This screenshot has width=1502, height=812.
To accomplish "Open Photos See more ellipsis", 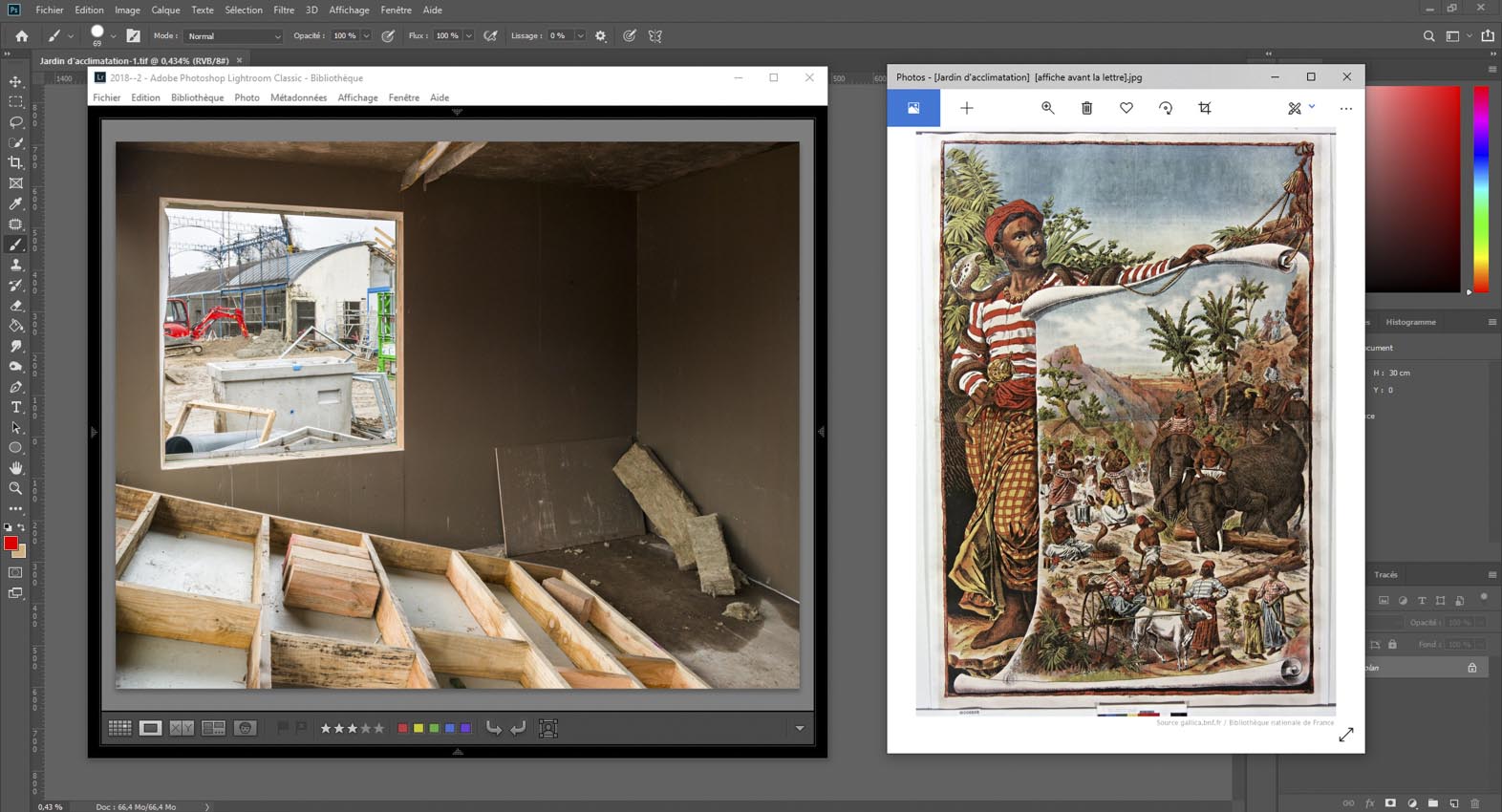I will pos(1345,108).
